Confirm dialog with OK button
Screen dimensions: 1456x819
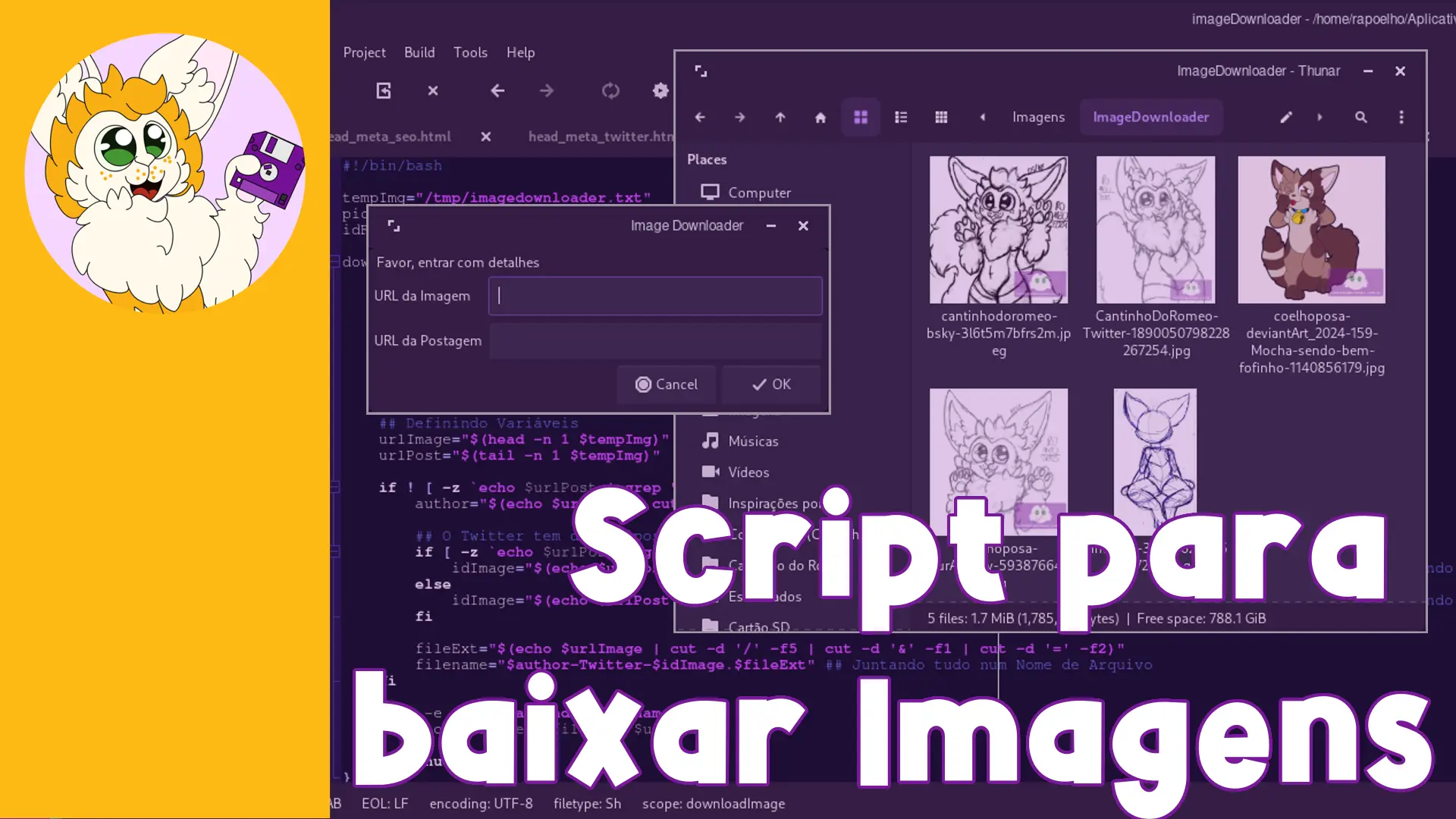(771, 384)
